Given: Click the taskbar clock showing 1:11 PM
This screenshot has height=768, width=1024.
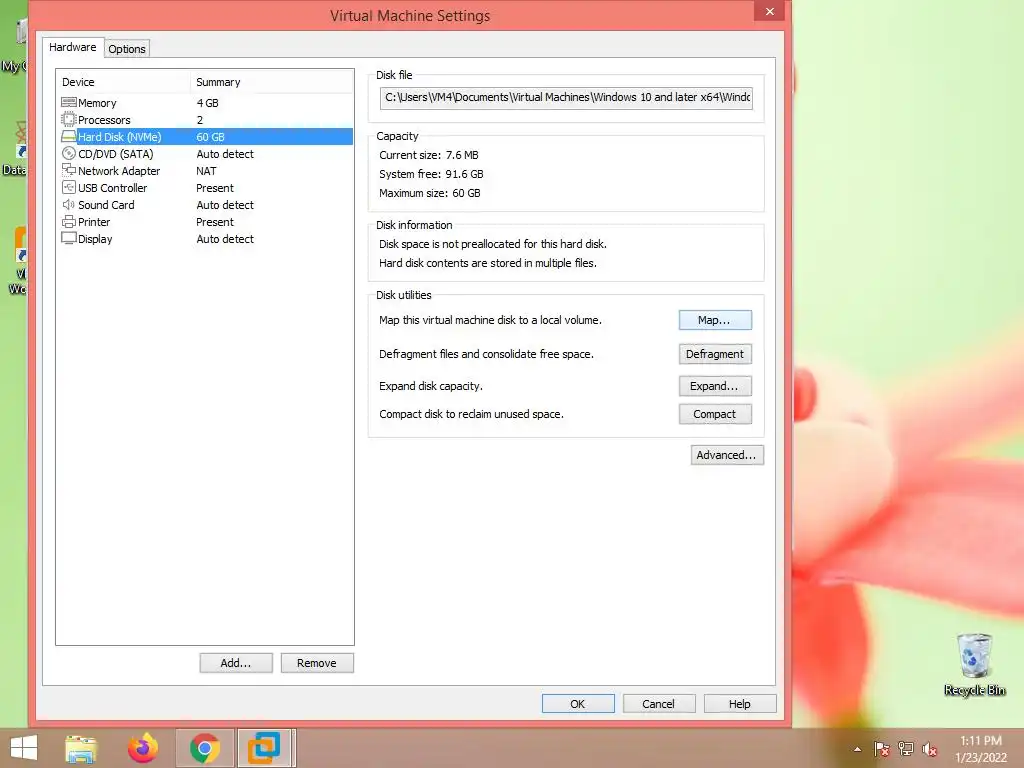Looking at the screenshot, I should tap(981, 741).
